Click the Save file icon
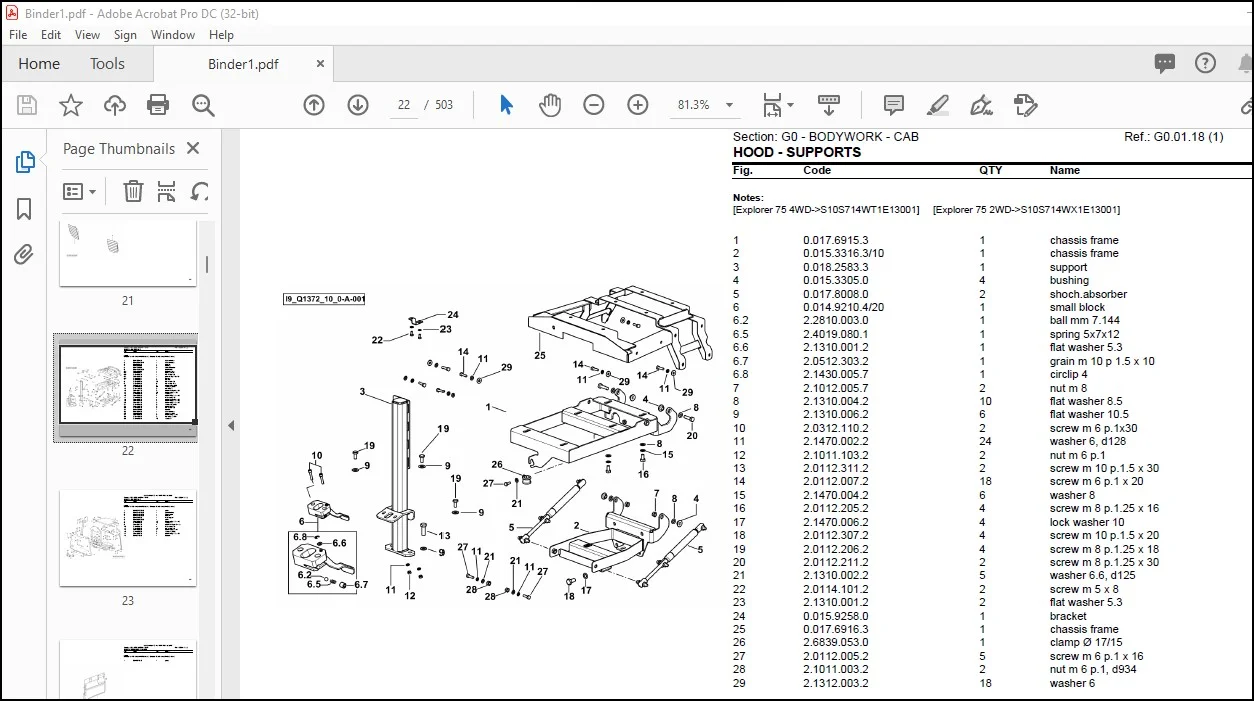This screenshot has width=1254, height=701. pyautogui.click(x=27, y=105)
